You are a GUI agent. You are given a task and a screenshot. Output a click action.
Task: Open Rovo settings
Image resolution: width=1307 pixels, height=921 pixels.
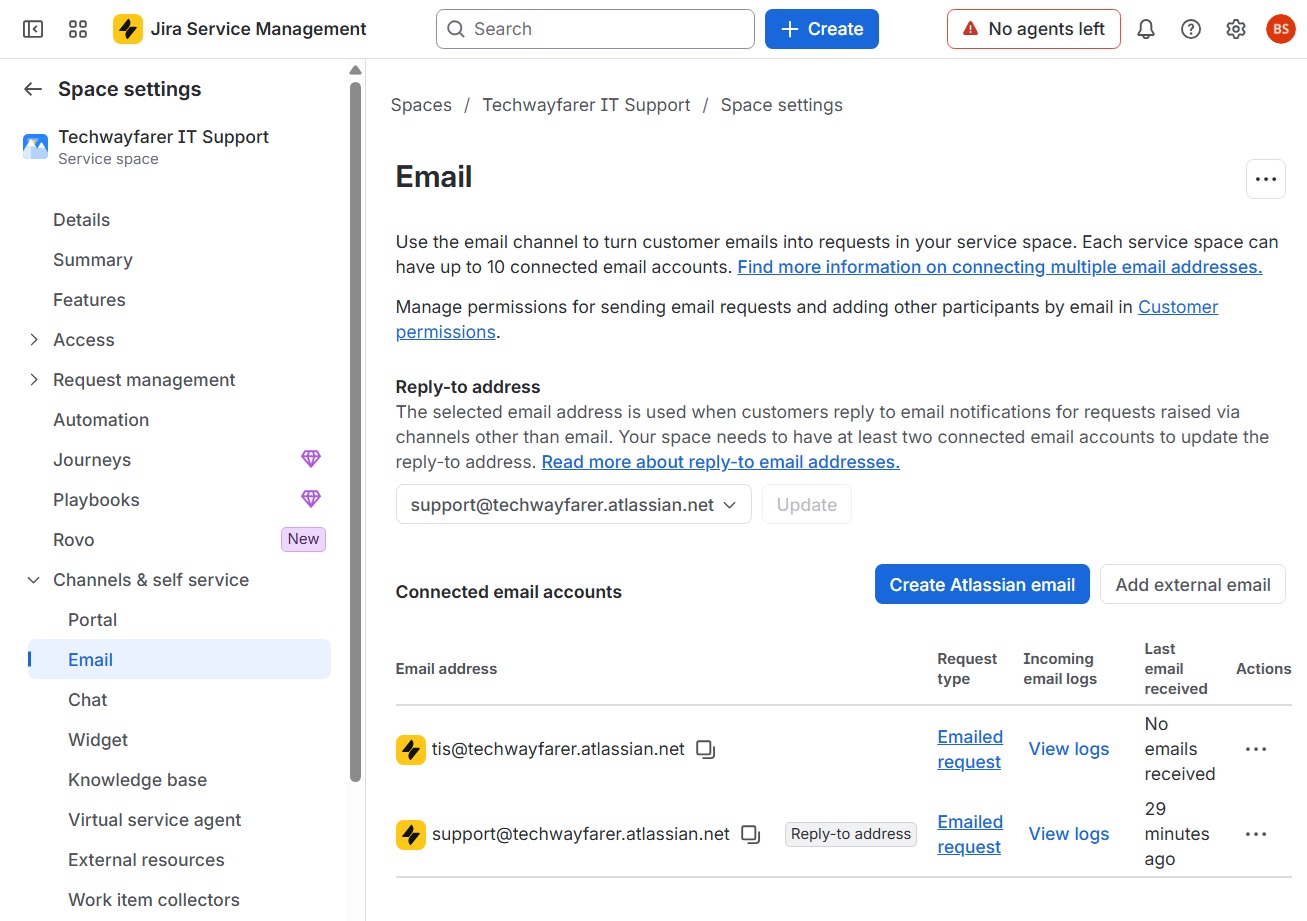[x=74, y=540]
